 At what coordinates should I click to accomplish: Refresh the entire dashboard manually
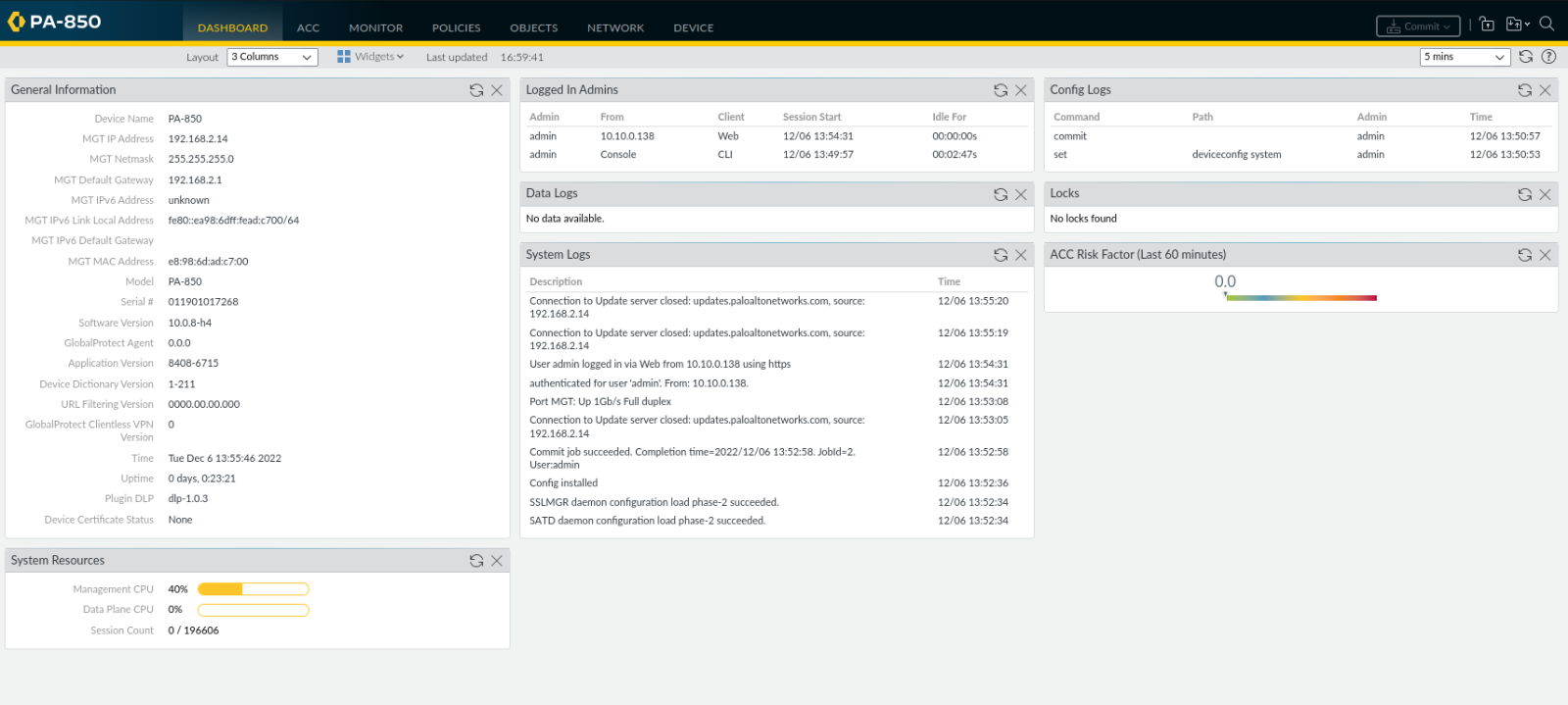(1526, 57)
